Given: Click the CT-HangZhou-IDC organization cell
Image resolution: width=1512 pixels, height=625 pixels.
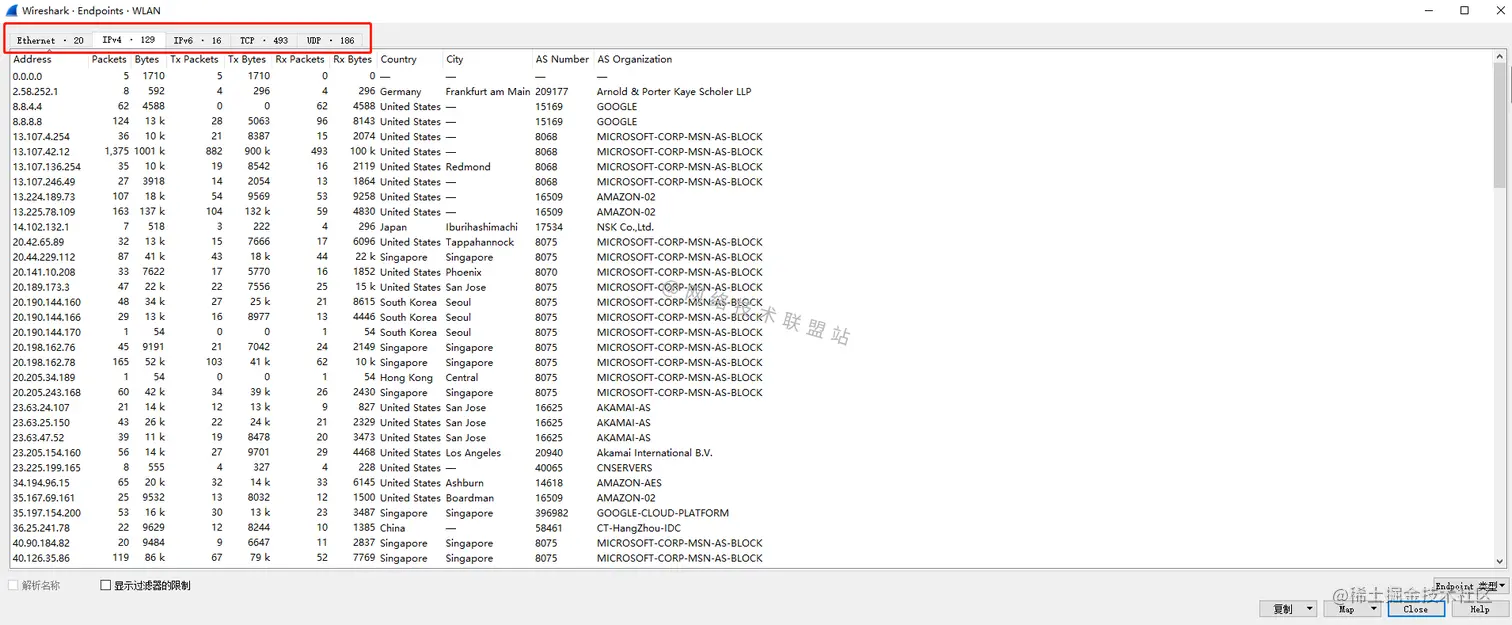Looking at the screenshot, I should click(x=640, y=528).
